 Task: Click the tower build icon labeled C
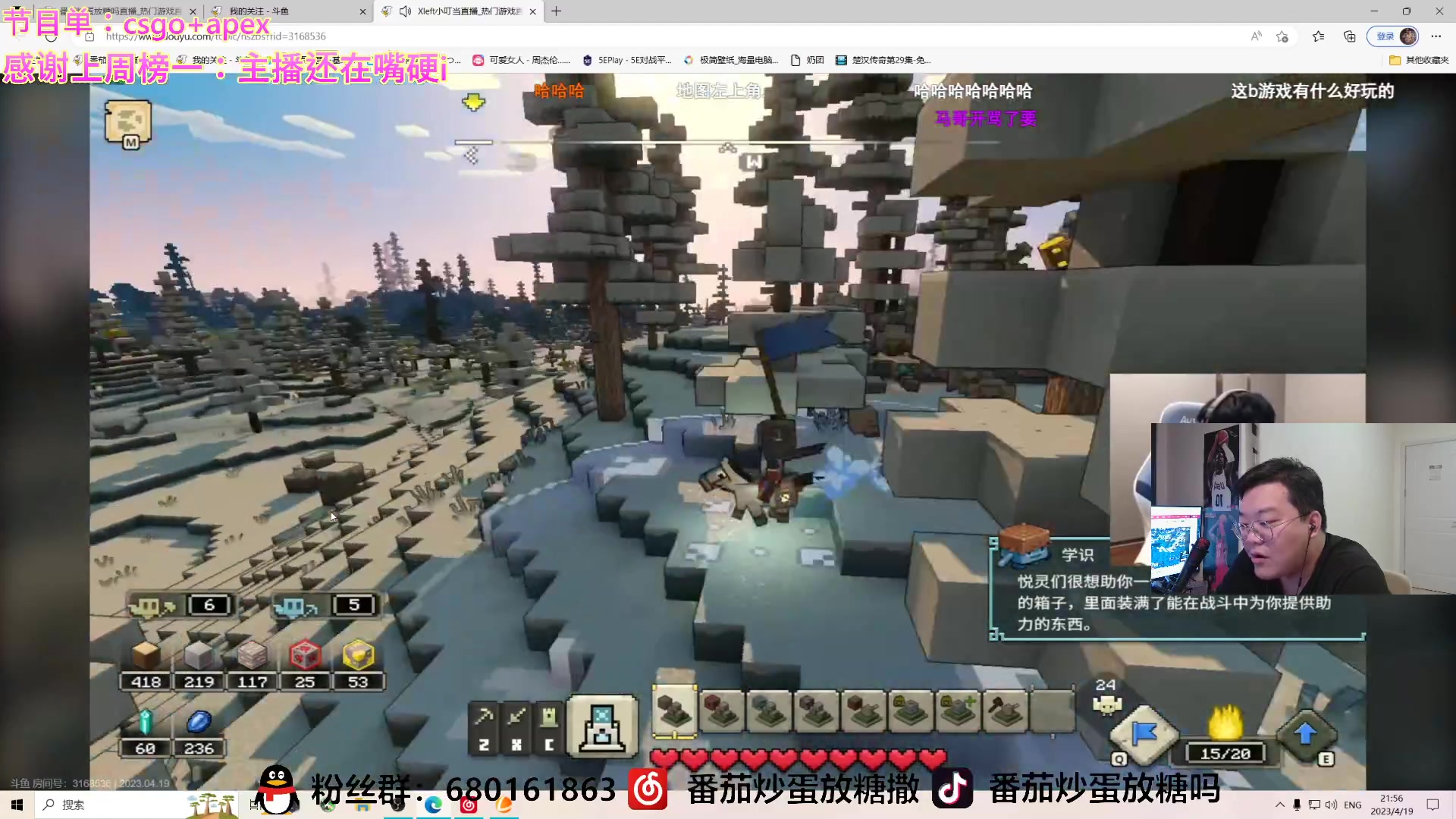549,728
